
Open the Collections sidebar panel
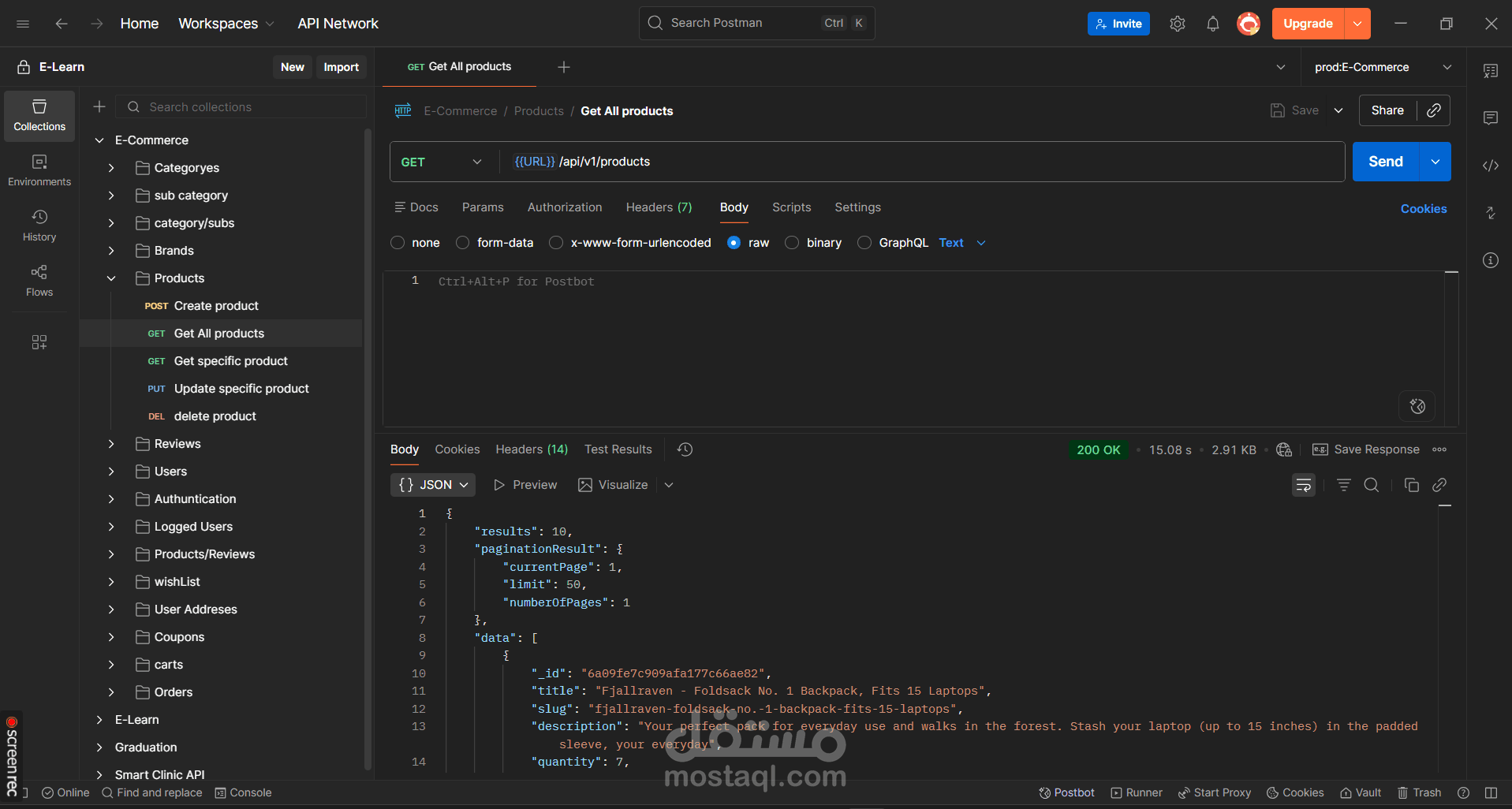click(39, 116)
